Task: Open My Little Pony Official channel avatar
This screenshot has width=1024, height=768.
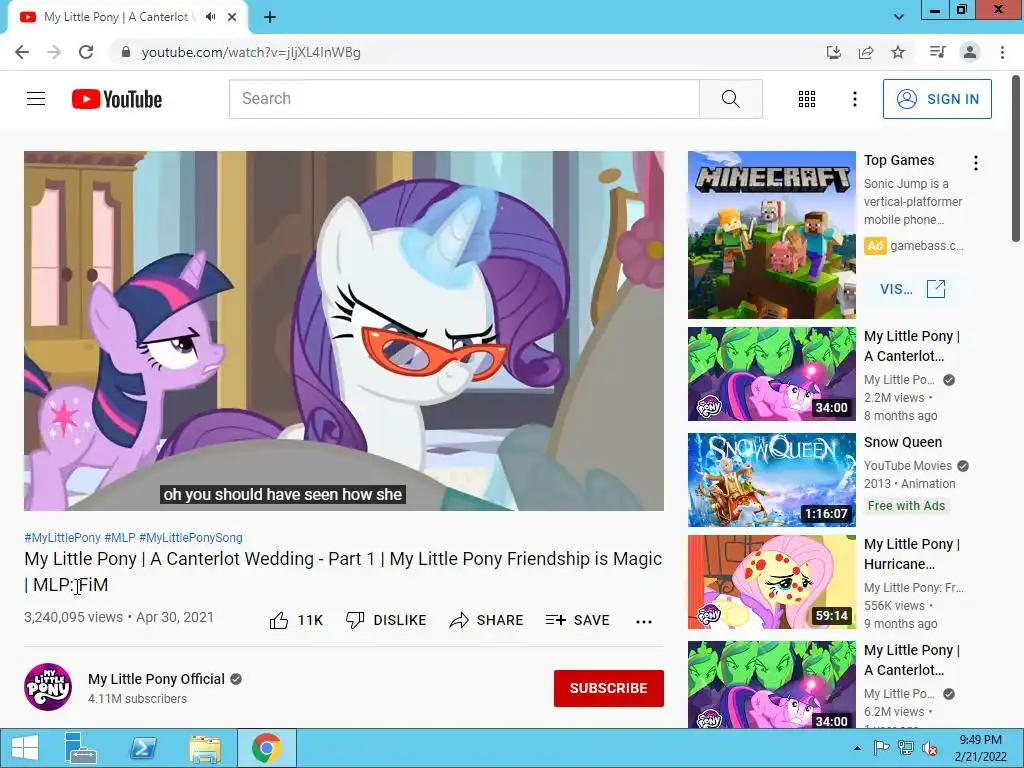Action: (x=48, y=687)
